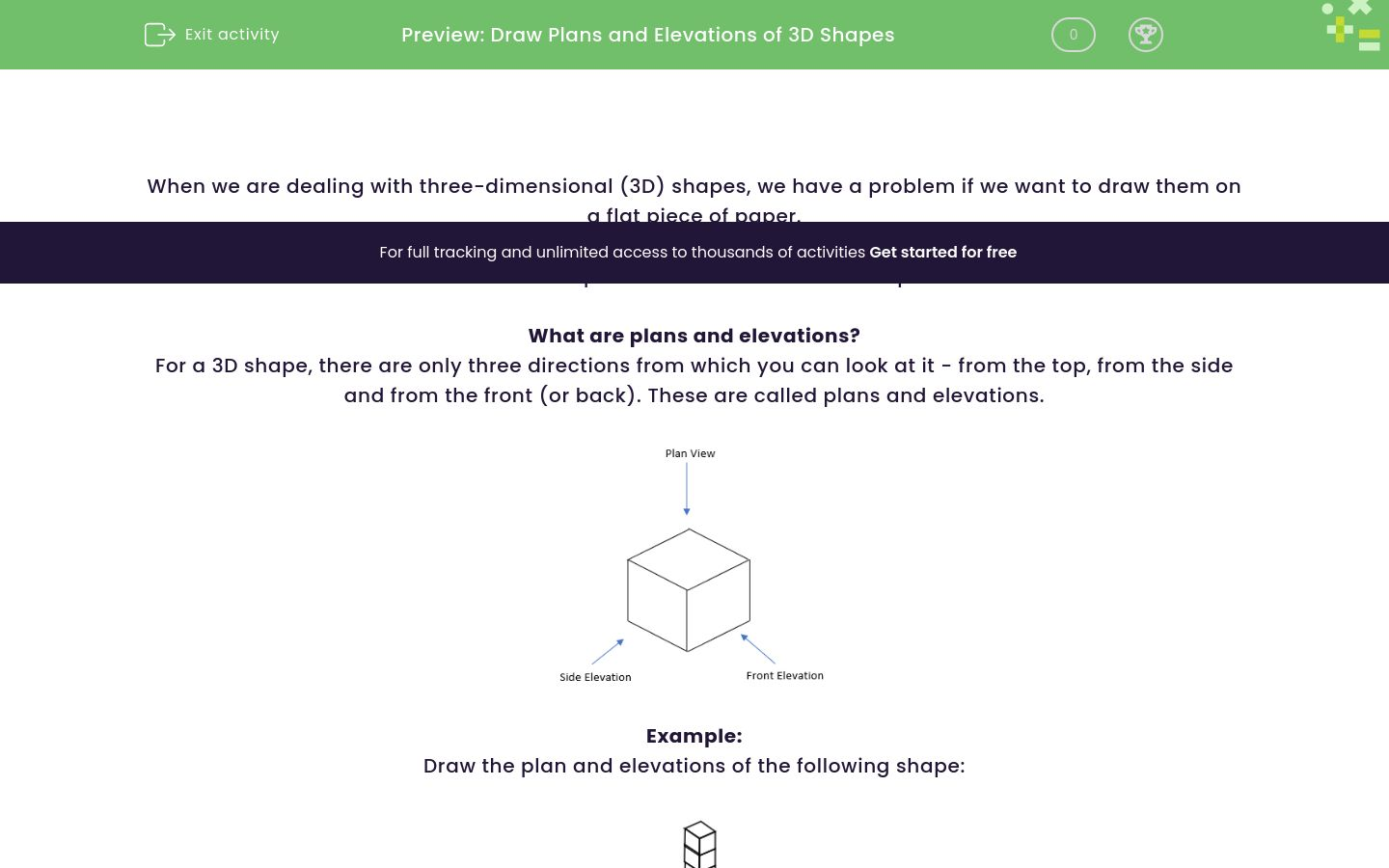Select the circled trophy near the title
This screenshot has width=1389, height=868.
point(1146,34)
